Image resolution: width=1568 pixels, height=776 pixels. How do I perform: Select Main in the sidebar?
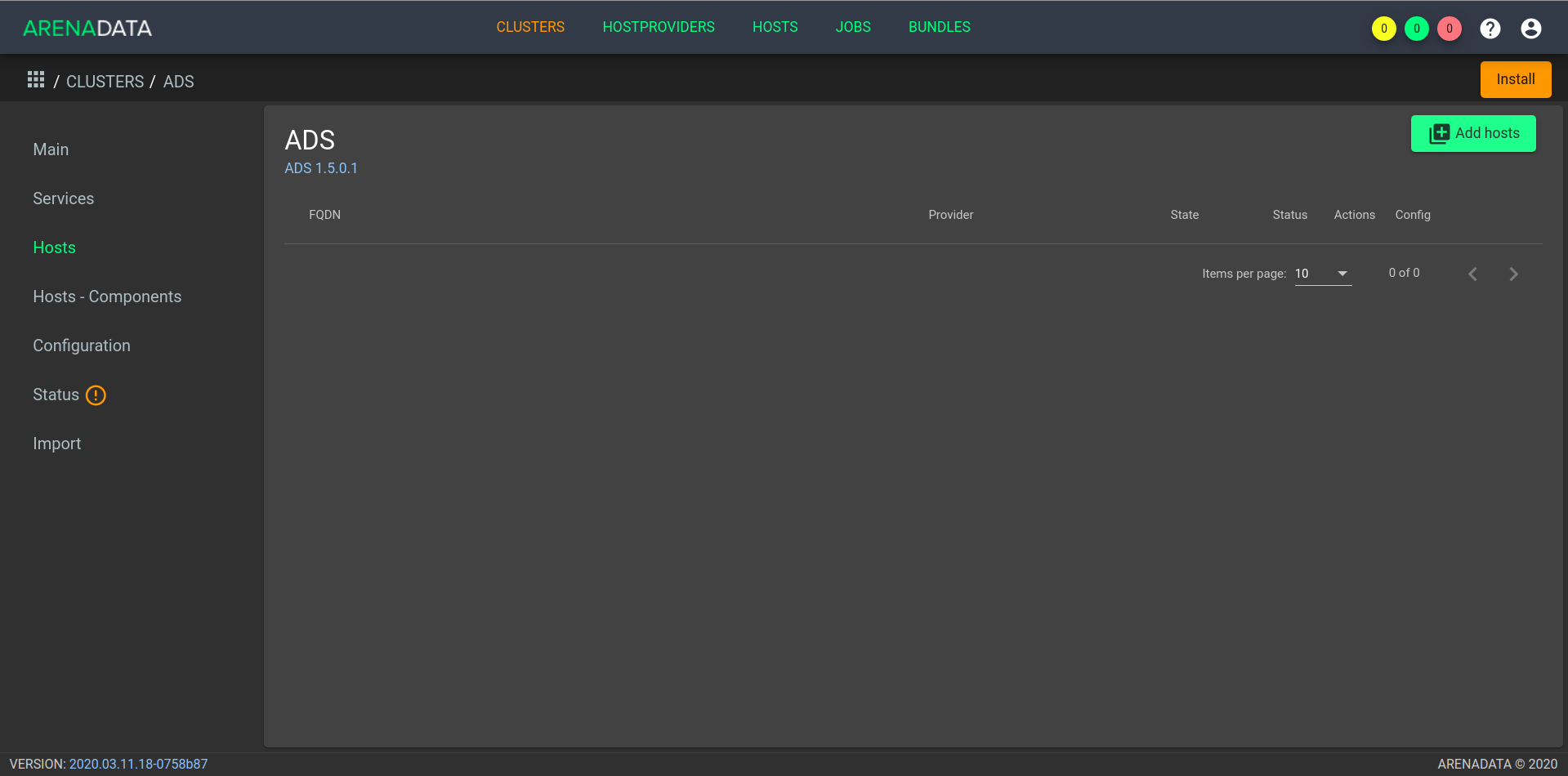point(51,149)
